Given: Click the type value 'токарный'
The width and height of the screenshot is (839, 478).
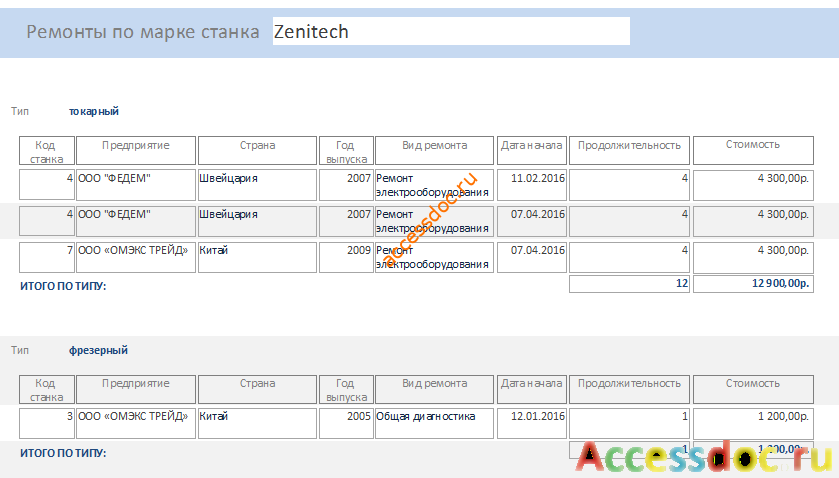Looking at the screenshot, I should coord(94,111).
